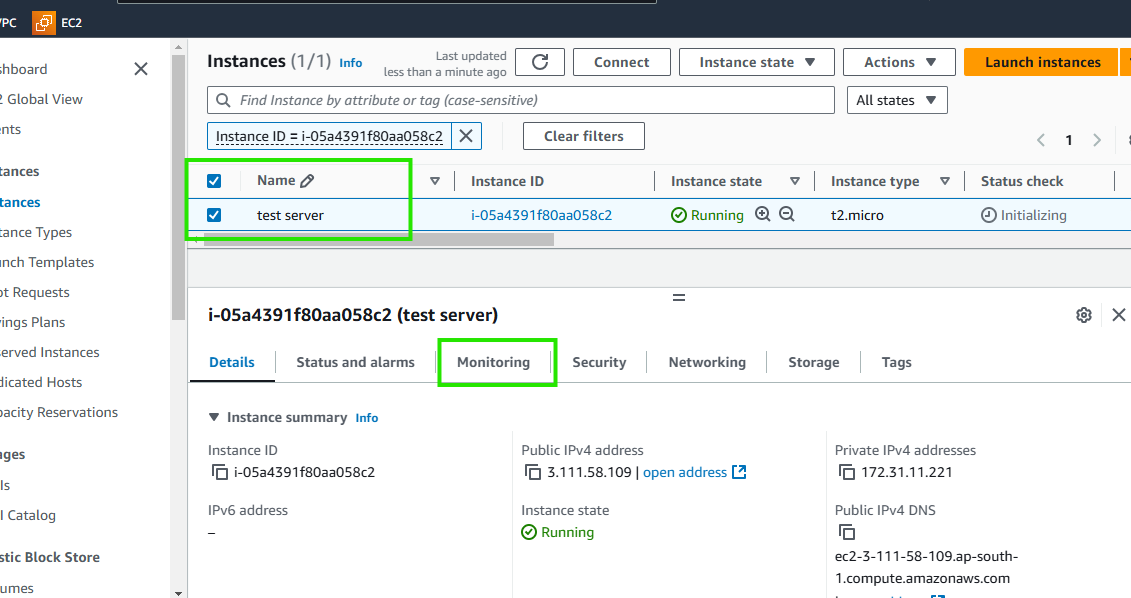The image size is (1131, 598).
Task: Copy the Private IPv4 address
Action: [845, 471]
